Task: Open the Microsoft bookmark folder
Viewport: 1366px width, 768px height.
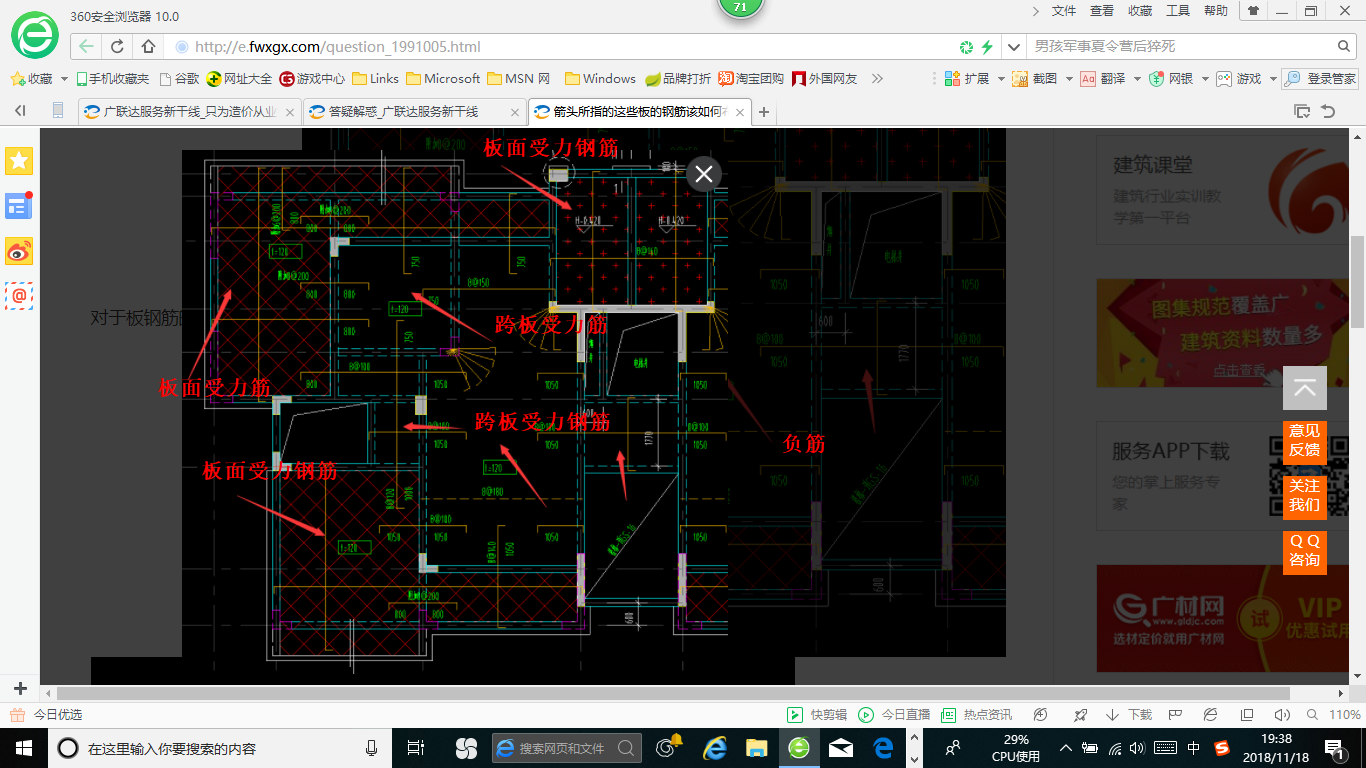Action: pyautogui.click(x=443, y=78)
